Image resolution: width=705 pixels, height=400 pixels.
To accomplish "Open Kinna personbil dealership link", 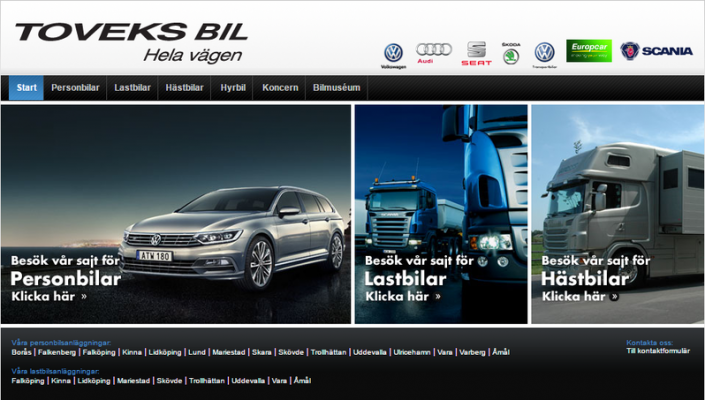I will coord(132,352).
